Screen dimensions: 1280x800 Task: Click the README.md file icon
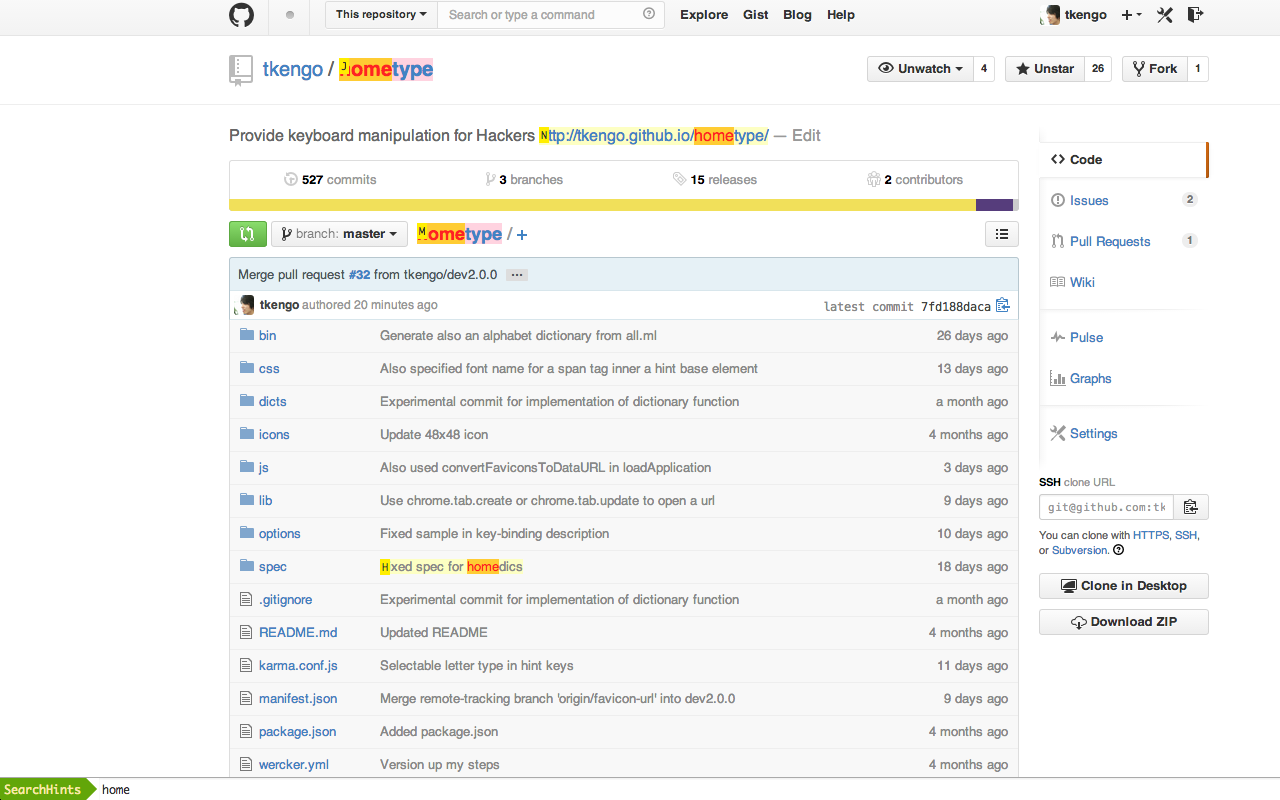click(x=246, y=632)
